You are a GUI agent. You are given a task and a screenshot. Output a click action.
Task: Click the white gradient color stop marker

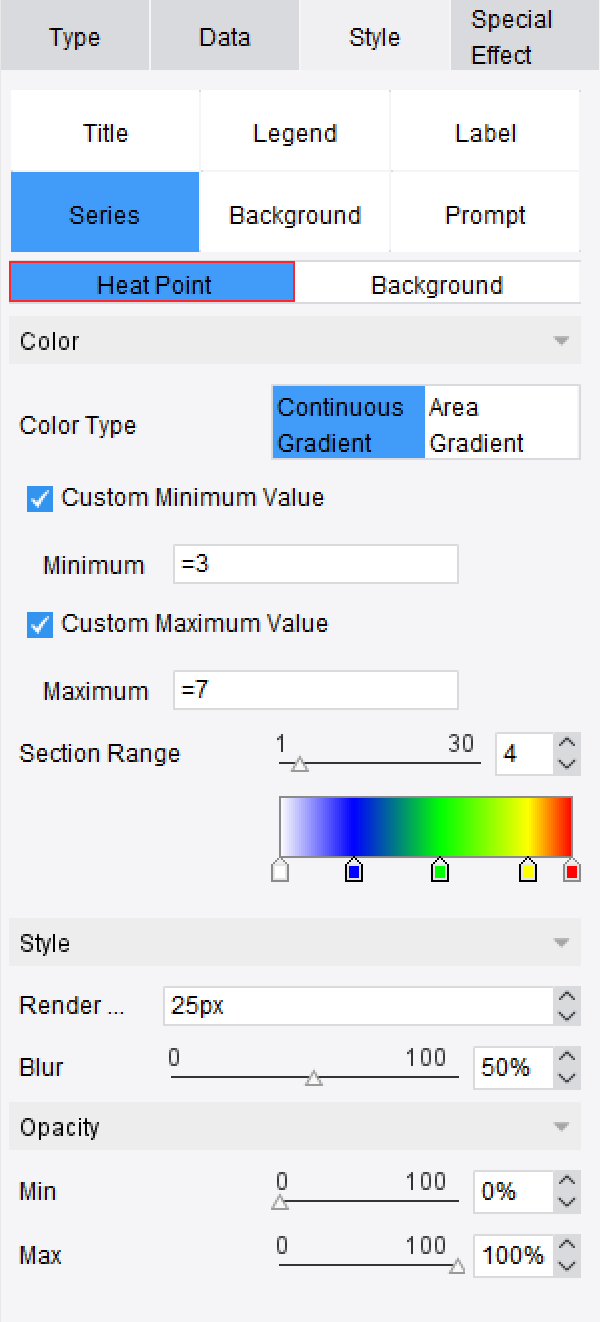click(280, 871)
